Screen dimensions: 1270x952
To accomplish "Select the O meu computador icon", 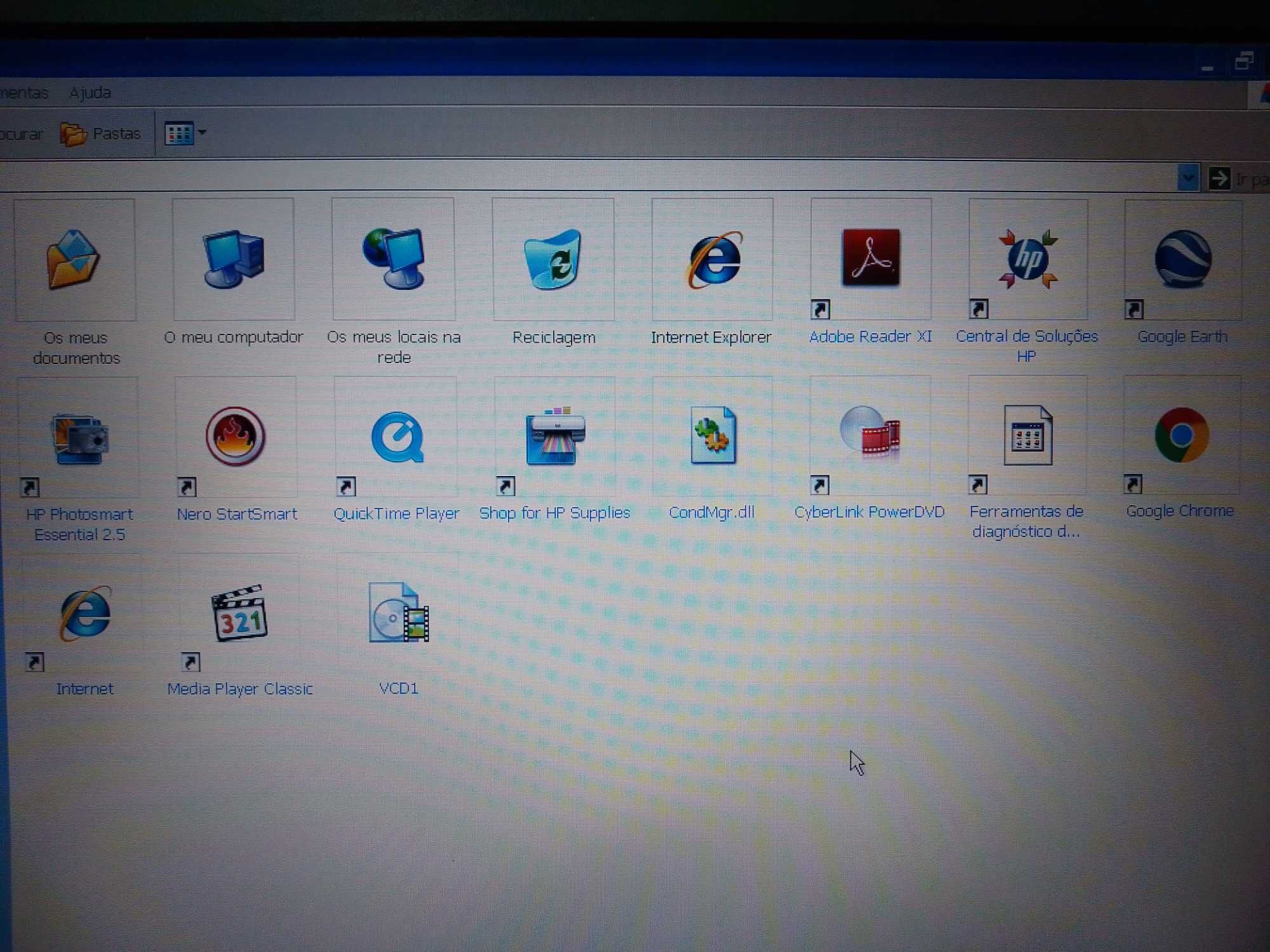I will (233, 259).
